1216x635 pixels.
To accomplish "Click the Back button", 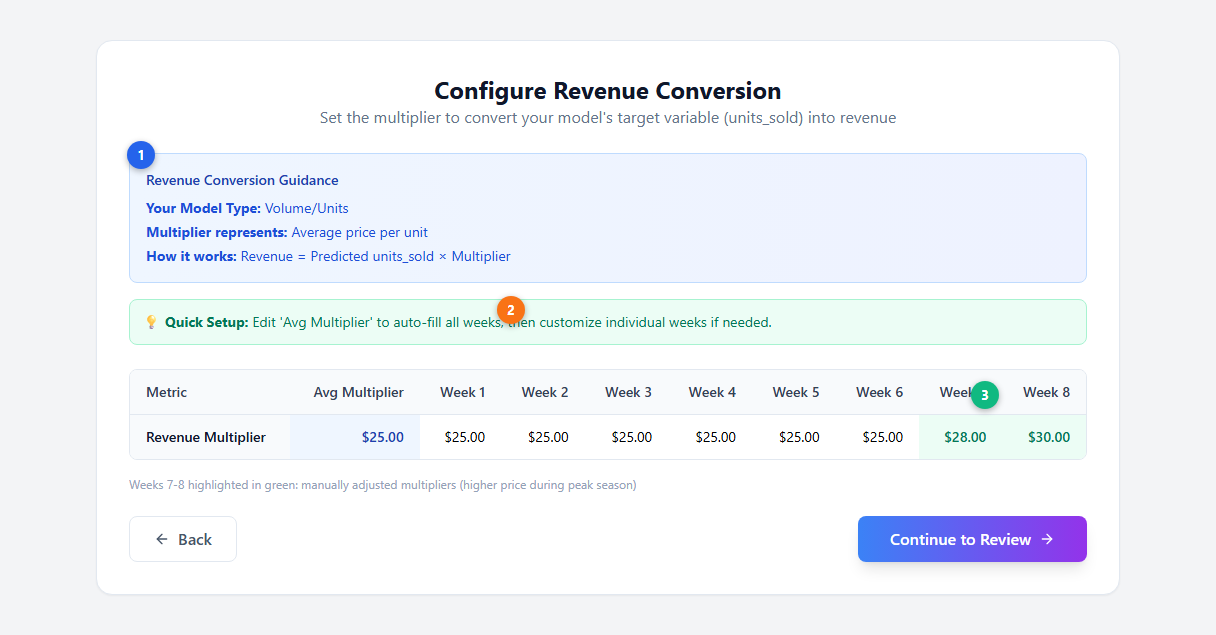I will coord(183,539).
